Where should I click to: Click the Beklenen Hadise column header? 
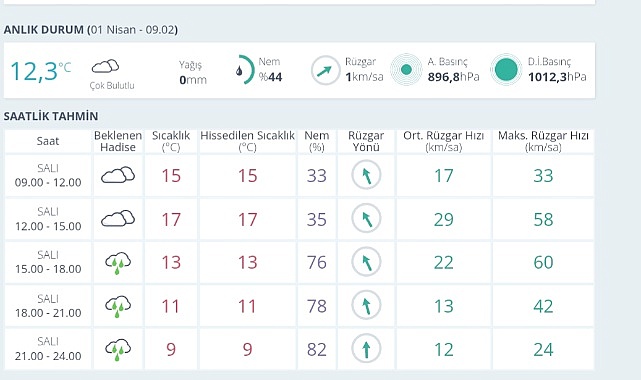click(118, 141)
